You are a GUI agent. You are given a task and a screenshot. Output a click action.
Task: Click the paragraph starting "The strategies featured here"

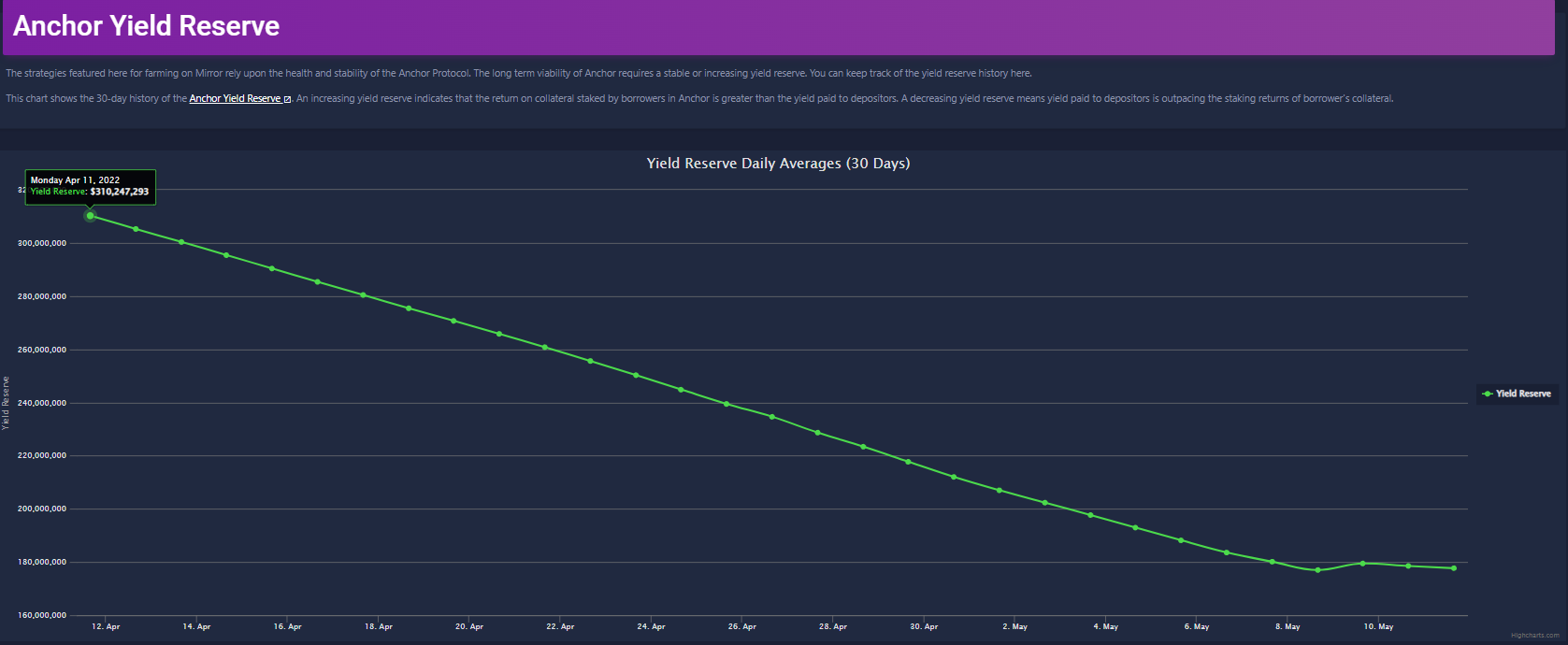519,73
